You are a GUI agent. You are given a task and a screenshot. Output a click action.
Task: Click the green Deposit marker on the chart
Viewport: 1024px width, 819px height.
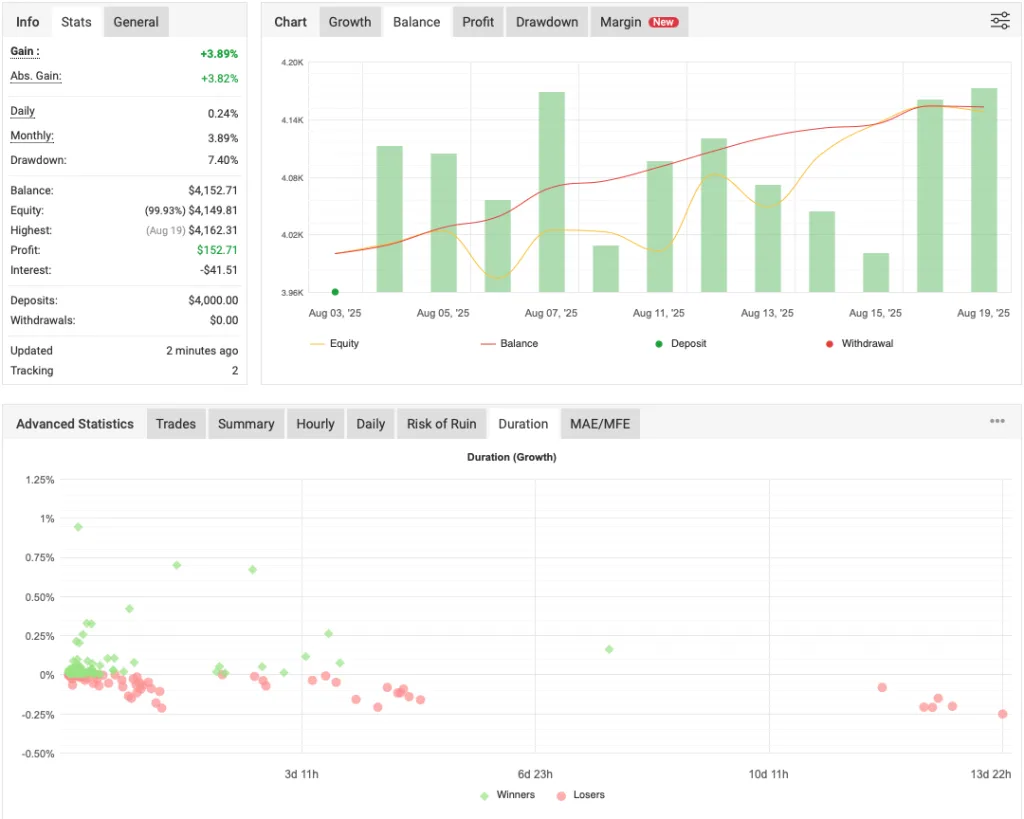coord(335,291)
